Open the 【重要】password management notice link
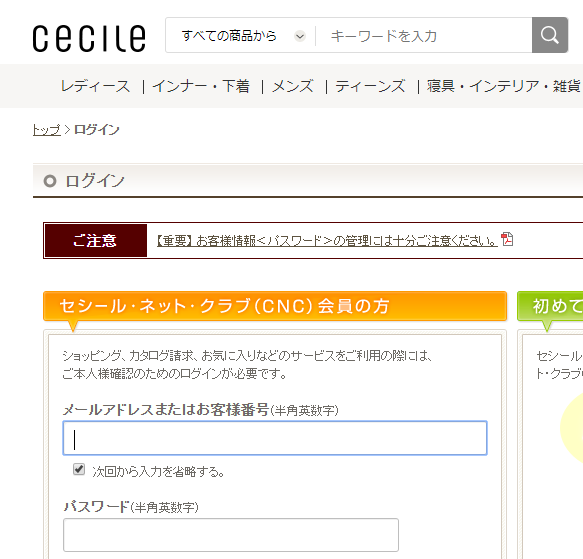 click(x=327, y=241)
